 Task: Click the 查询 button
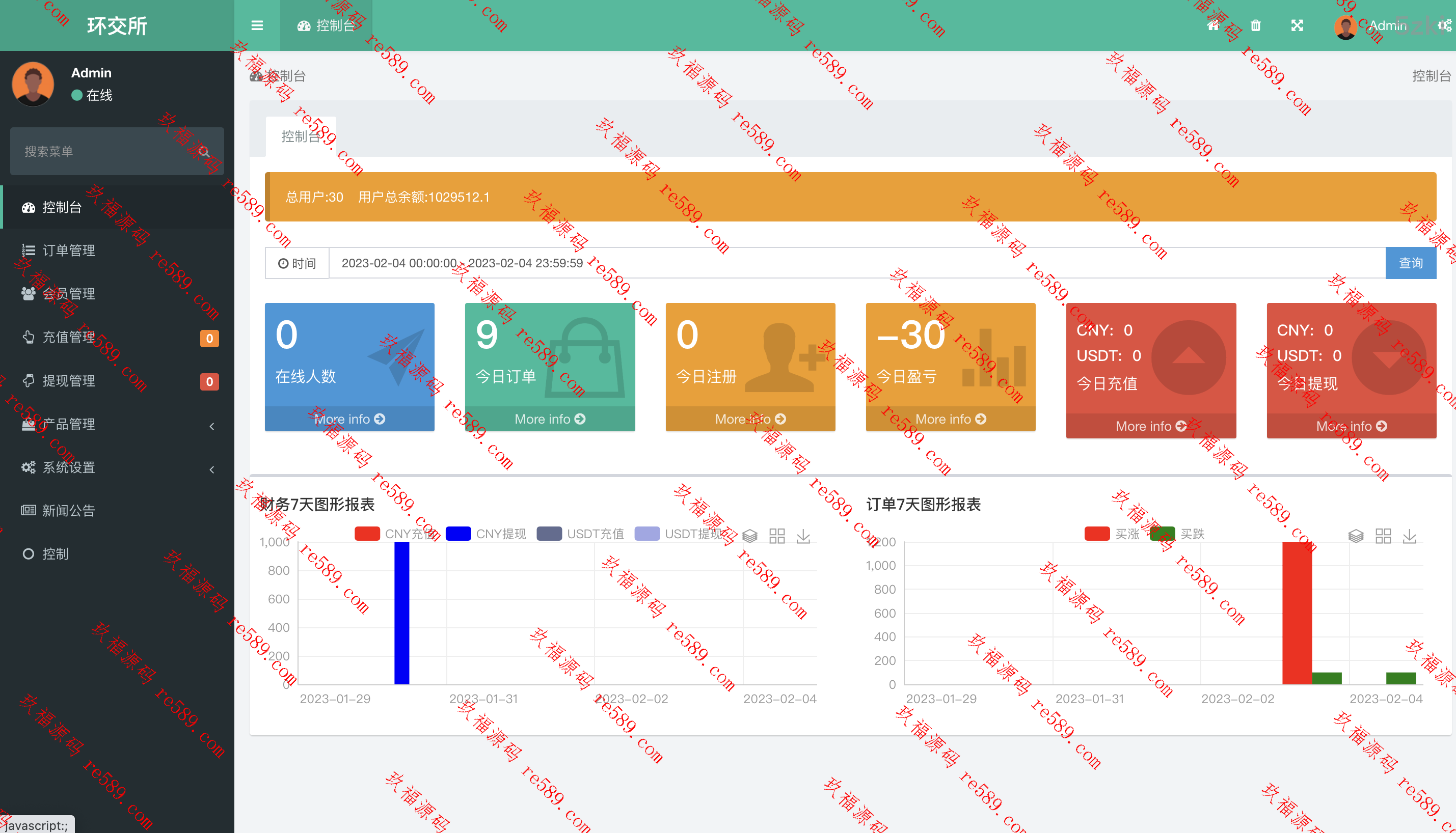(x=1410, y=263)
